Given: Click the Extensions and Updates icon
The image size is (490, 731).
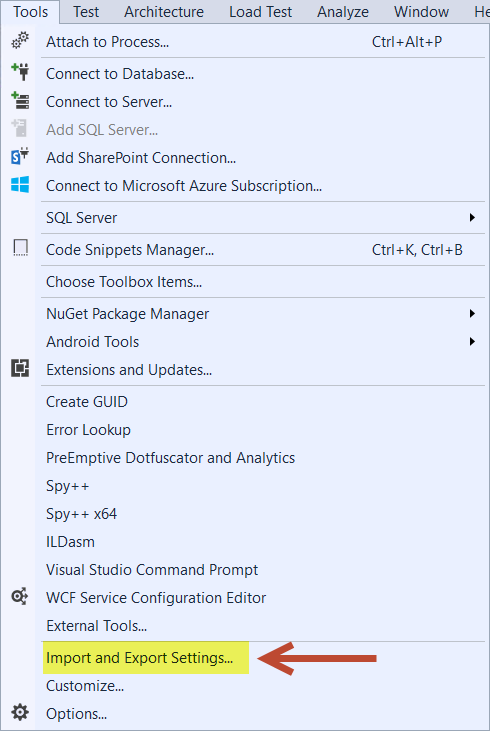Looking at the screenshot, I should click(20, 368).
